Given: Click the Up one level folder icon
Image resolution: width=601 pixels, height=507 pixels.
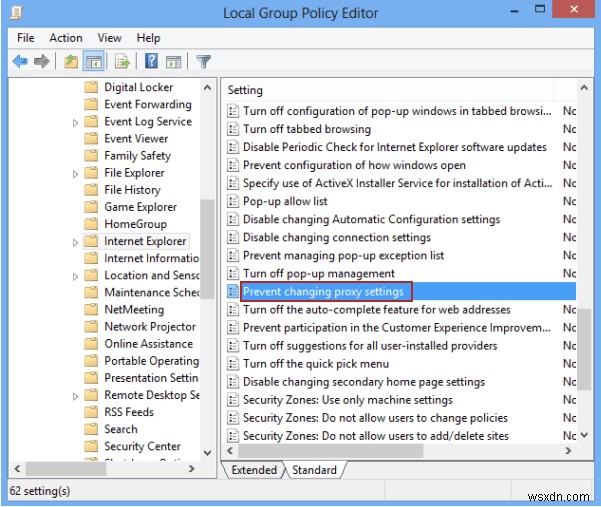Looking at the screenshot, I should [71, 61].
